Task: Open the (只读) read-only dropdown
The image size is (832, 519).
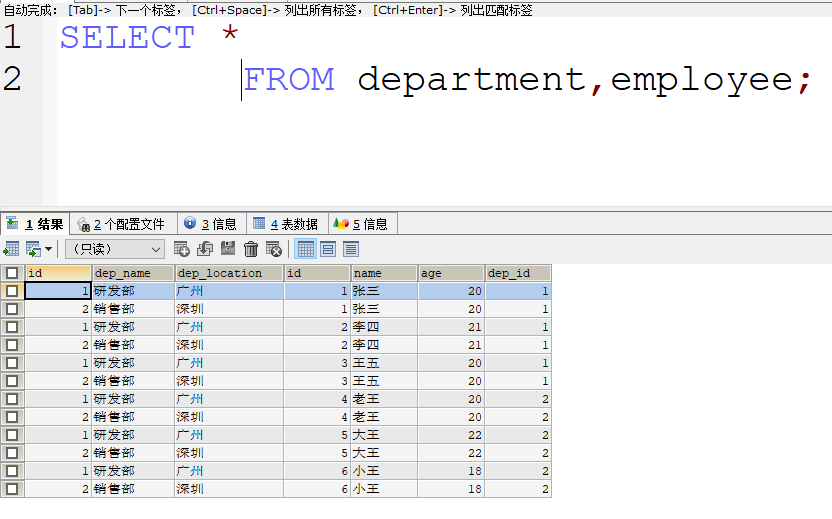Action: pyautogui.click(x=115, y=249)
